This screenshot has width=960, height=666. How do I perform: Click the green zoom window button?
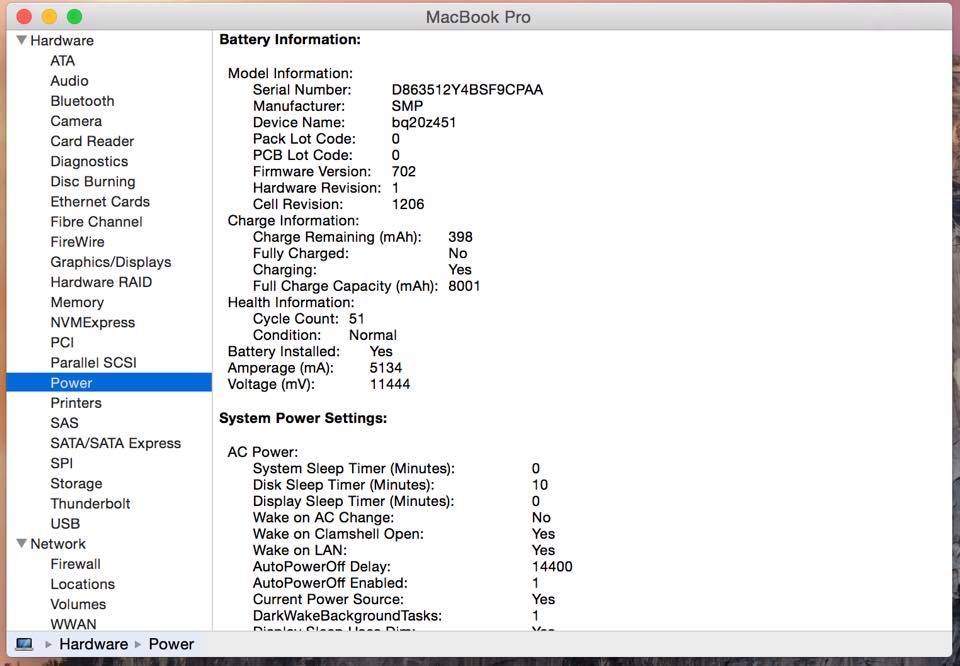click(74, 17)
